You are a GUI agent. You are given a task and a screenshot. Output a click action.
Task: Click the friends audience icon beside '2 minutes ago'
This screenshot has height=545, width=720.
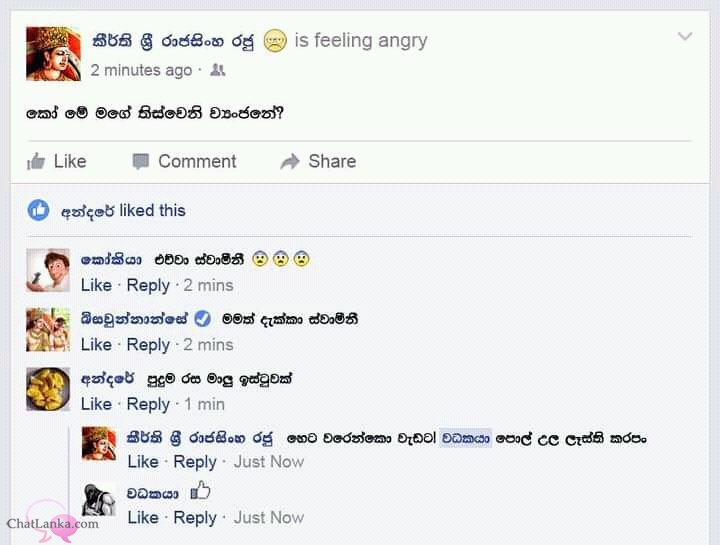coord(217,70)
